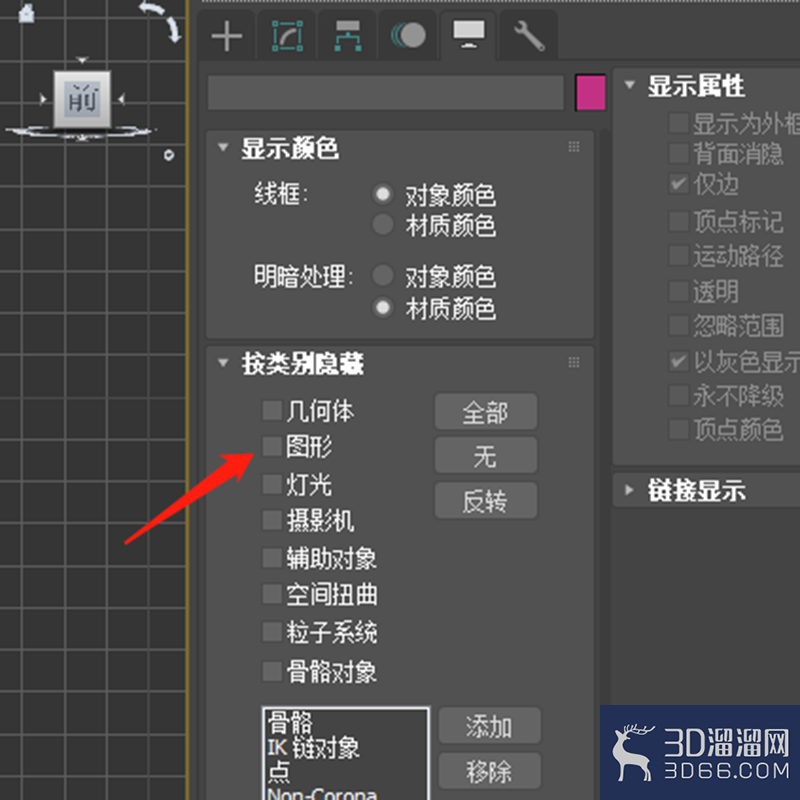The height and width of the screenshot is (800, 800).
Task: Toggle the 粒子系统 hide checkbox
Action: pos(272,632)
